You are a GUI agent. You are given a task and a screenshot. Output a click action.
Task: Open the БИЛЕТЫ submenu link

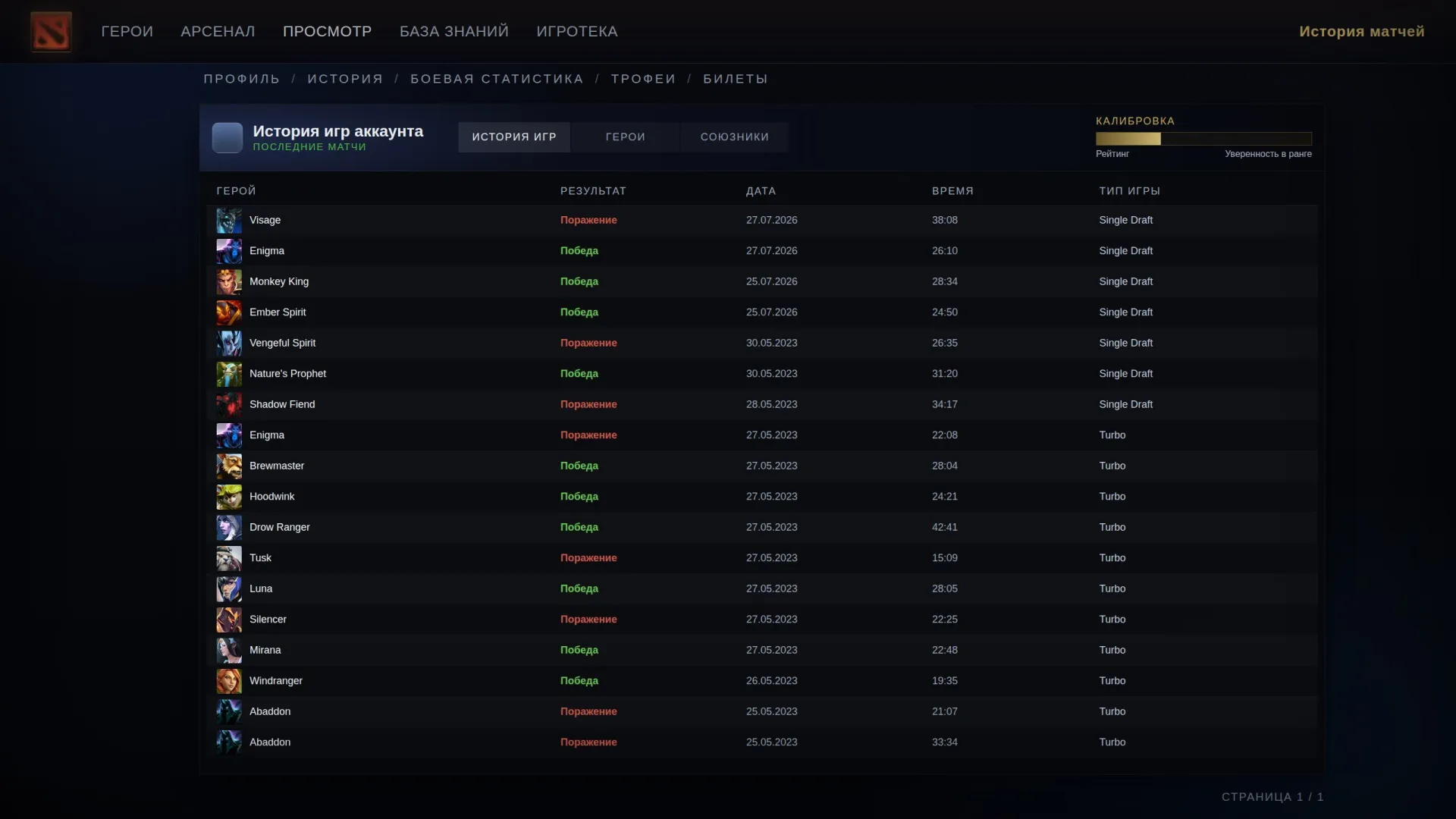(x=736, y=79)
